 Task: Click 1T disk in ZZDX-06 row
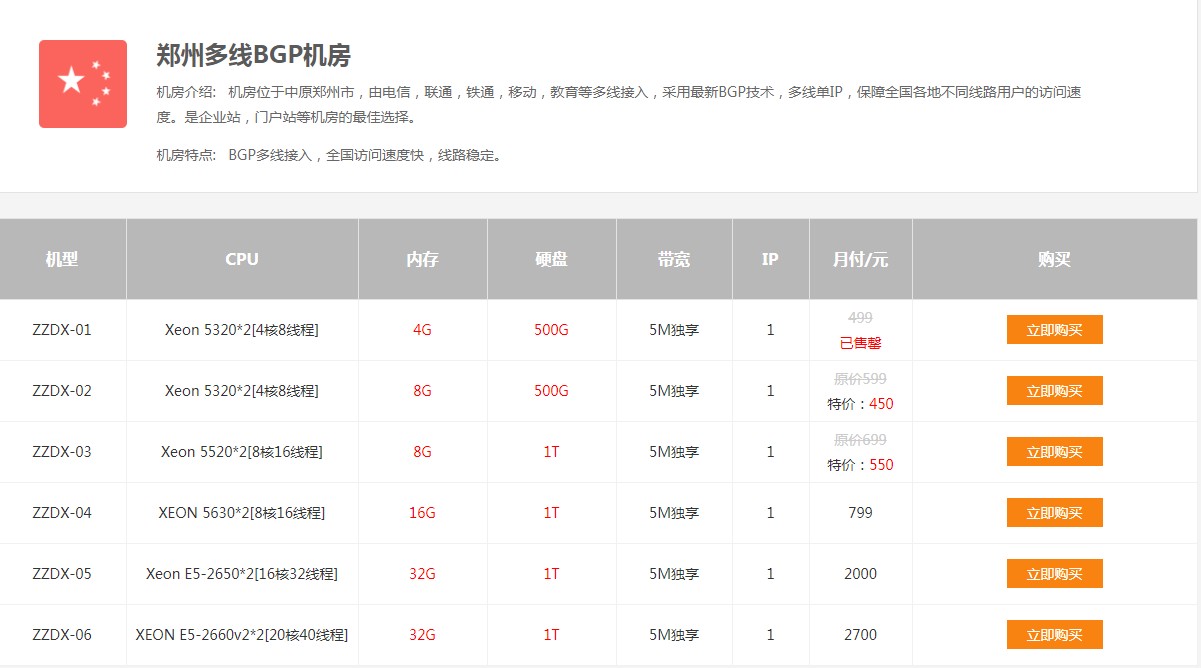(x=551, y=635)
